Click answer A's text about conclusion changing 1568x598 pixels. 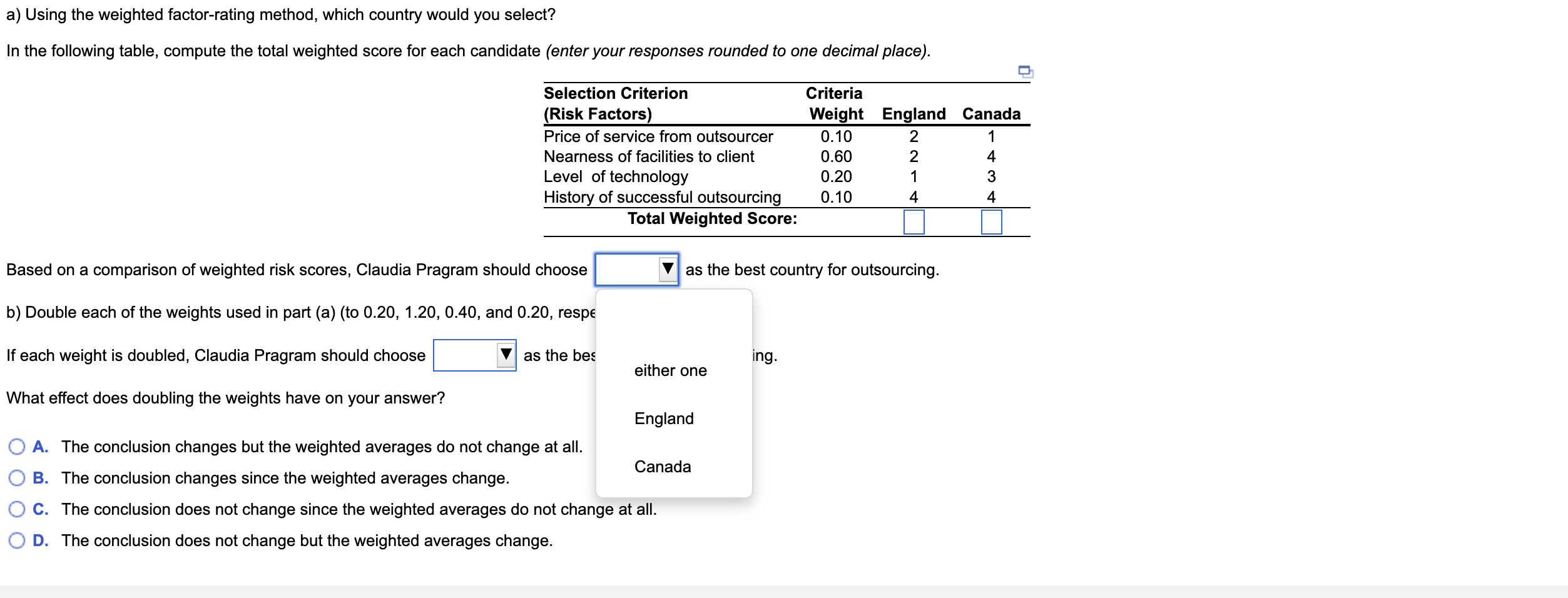(x=321, y=446)
